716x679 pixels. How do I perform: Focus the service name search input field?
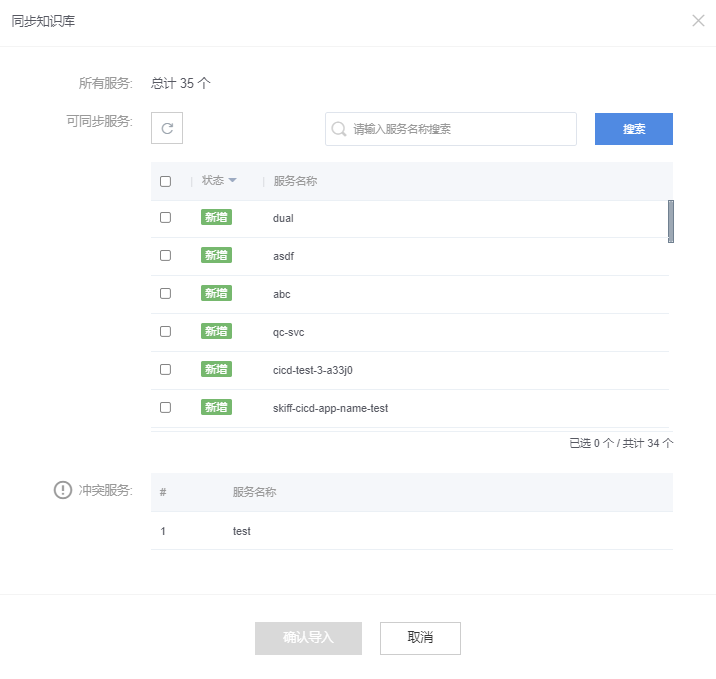click(460, 129)
